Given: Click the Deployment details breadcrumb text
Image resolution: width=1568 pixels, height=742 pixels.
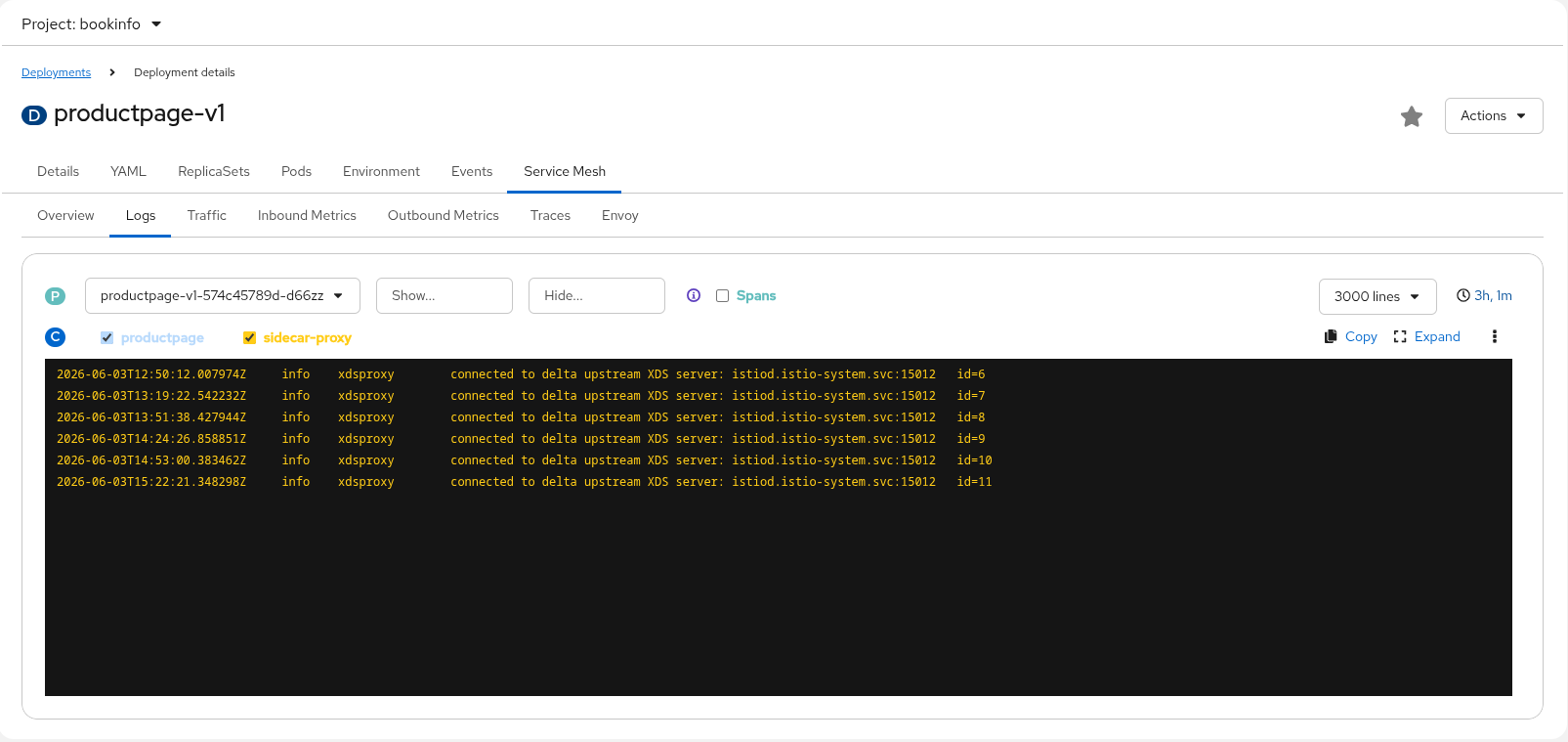Looking at the screenshot, I should click(185, 72).
